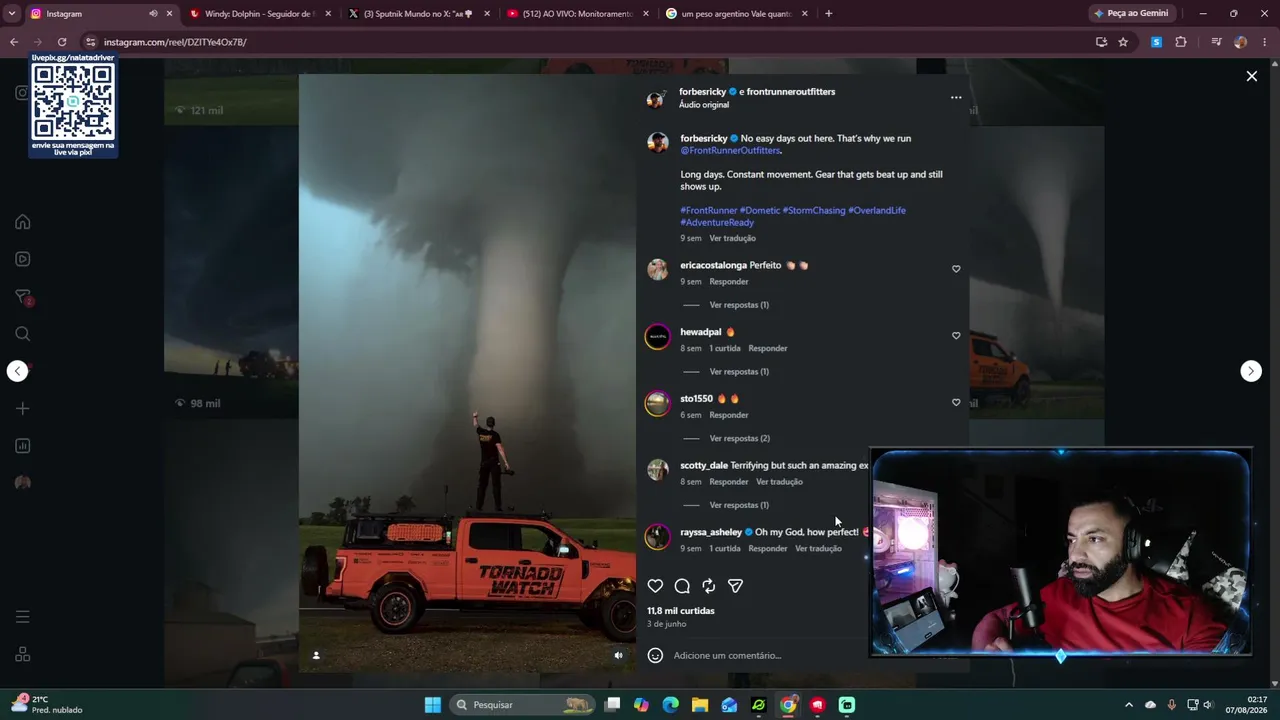
Task: Open the Meta apps grid icon
Action: [23, 654]
